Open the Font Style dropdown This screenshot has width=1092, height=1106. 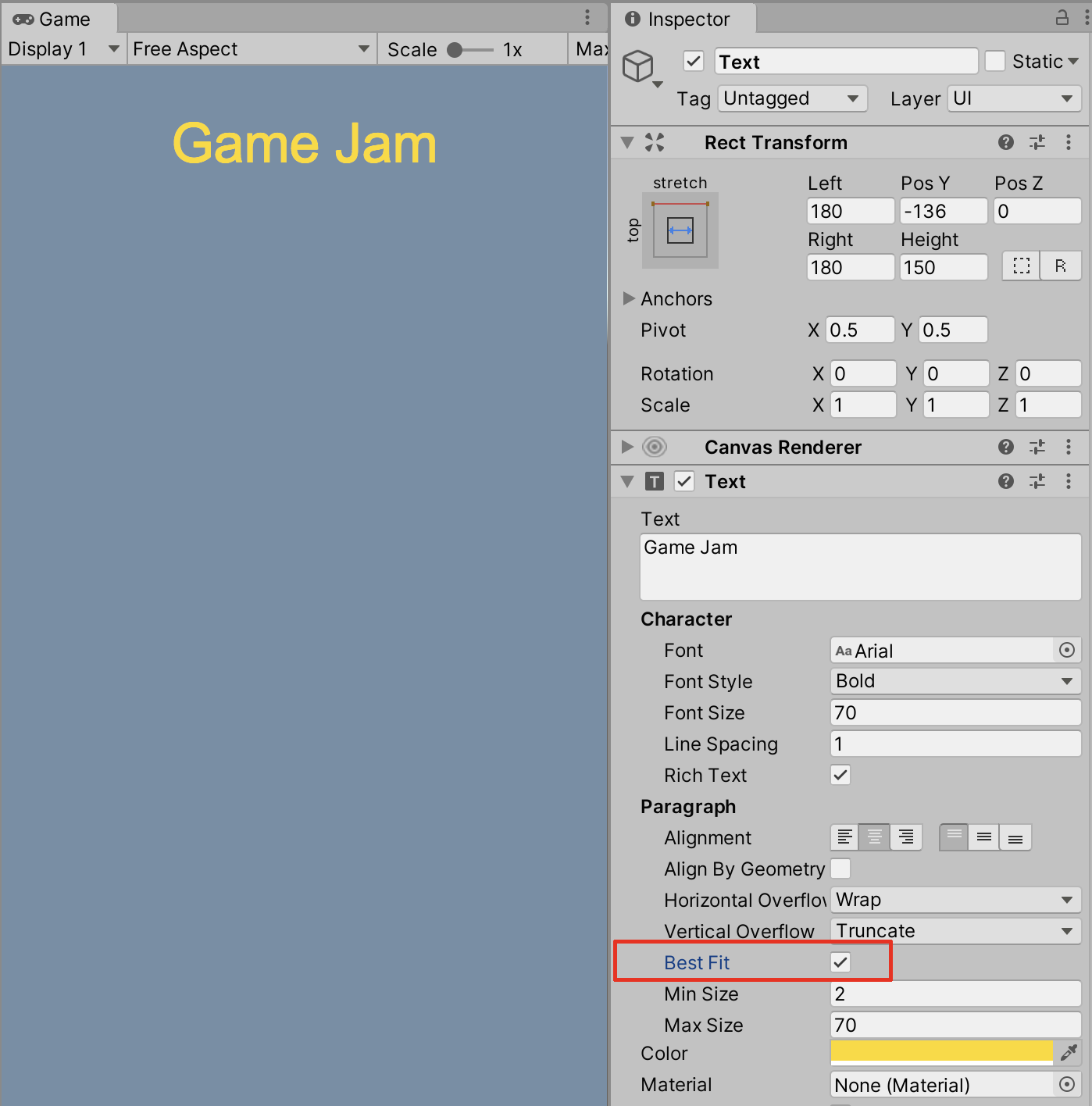click(955, 681)
